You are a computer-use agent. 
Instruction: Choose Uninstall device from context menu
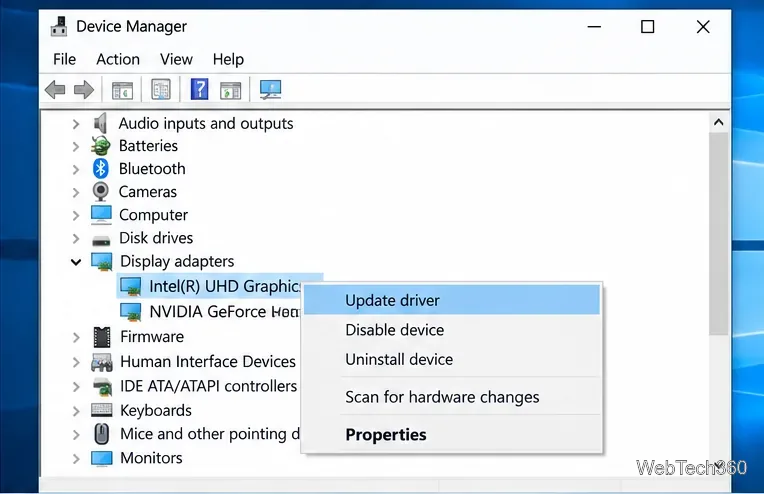click(x=452, y=360)
